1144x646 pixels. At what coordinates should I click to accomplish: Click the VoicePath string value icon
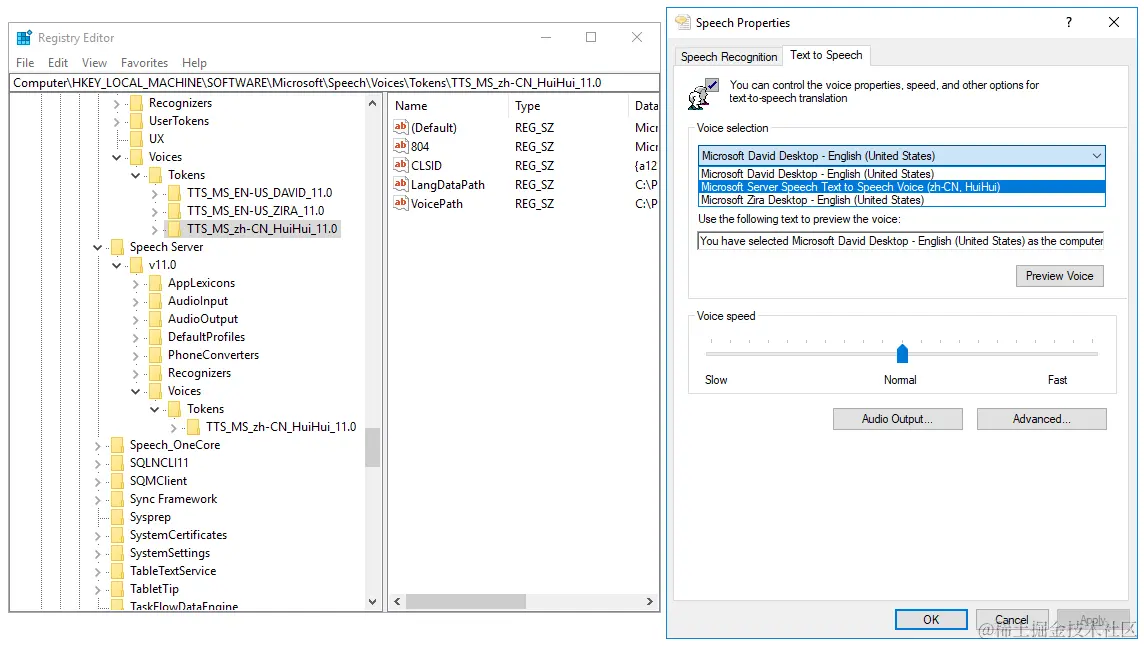pyautogui.click(x=401, y=203)
